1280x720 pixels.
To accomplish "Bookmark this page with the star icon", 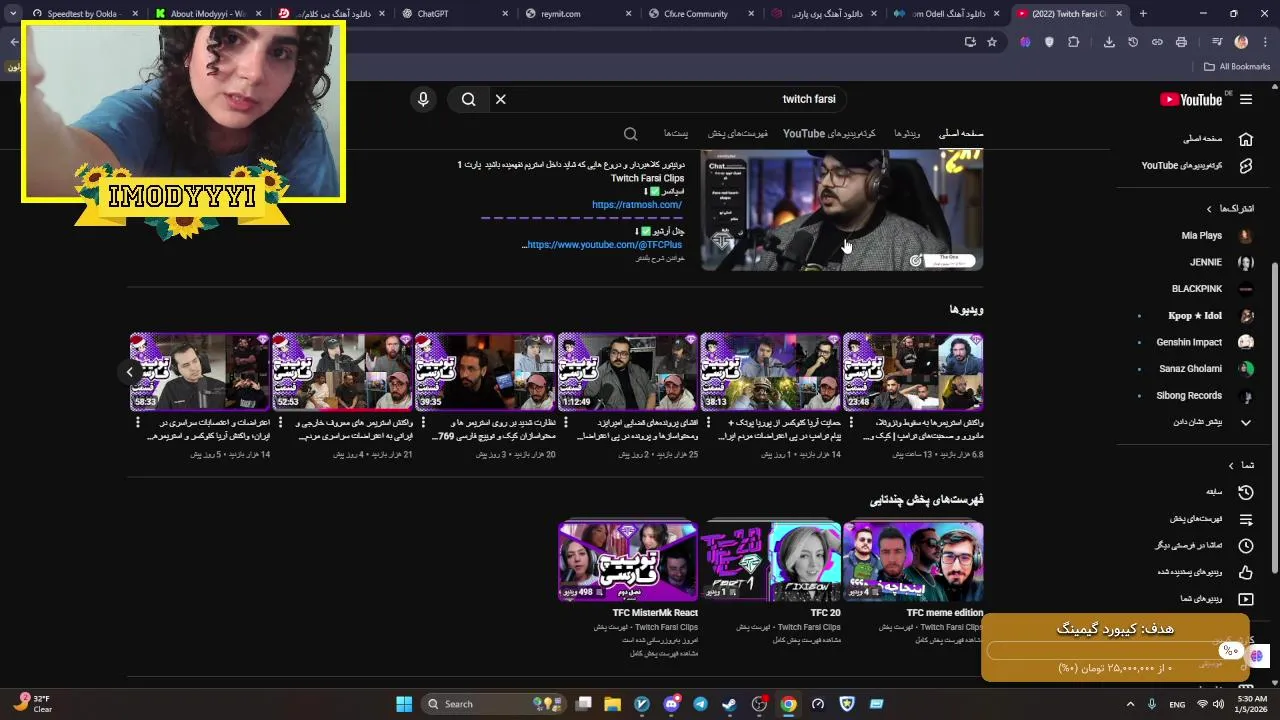I will 992,42.
